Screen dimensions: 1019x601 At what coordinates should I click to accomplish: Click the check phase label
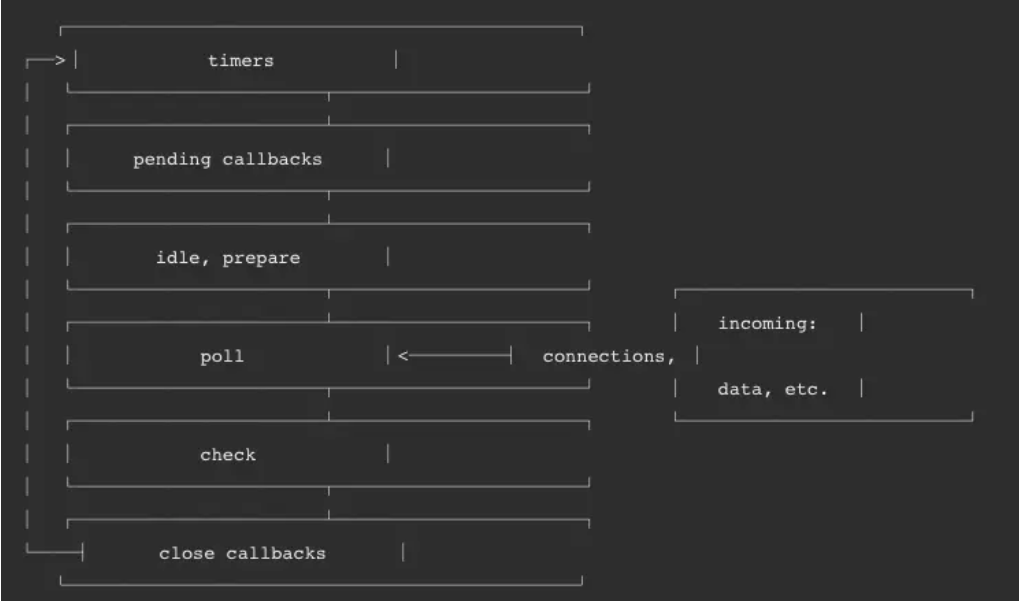pos(227,455)
